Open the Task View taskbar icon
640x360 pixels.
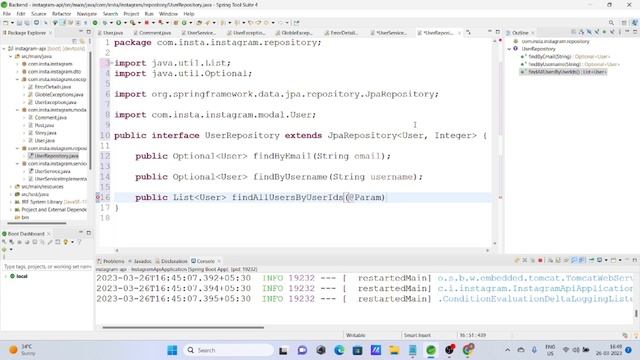[x=283, y=350]
